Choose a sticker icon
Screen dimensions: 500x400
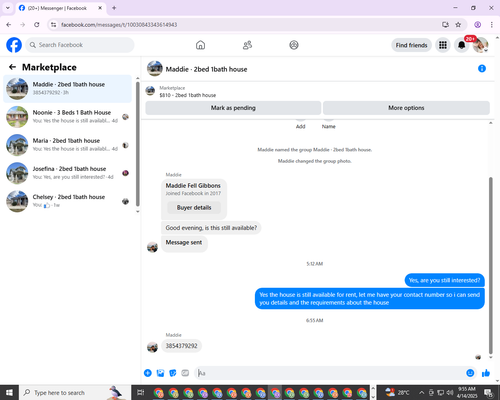tap(173, 373)
